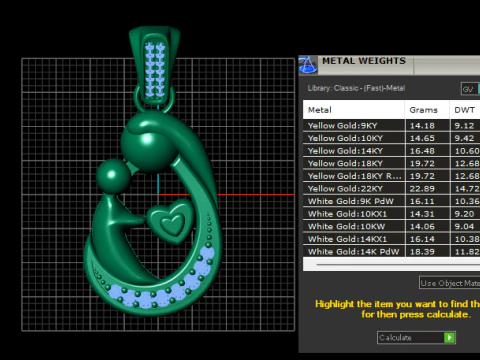Click the 16.14 grams value

point(422,239)
